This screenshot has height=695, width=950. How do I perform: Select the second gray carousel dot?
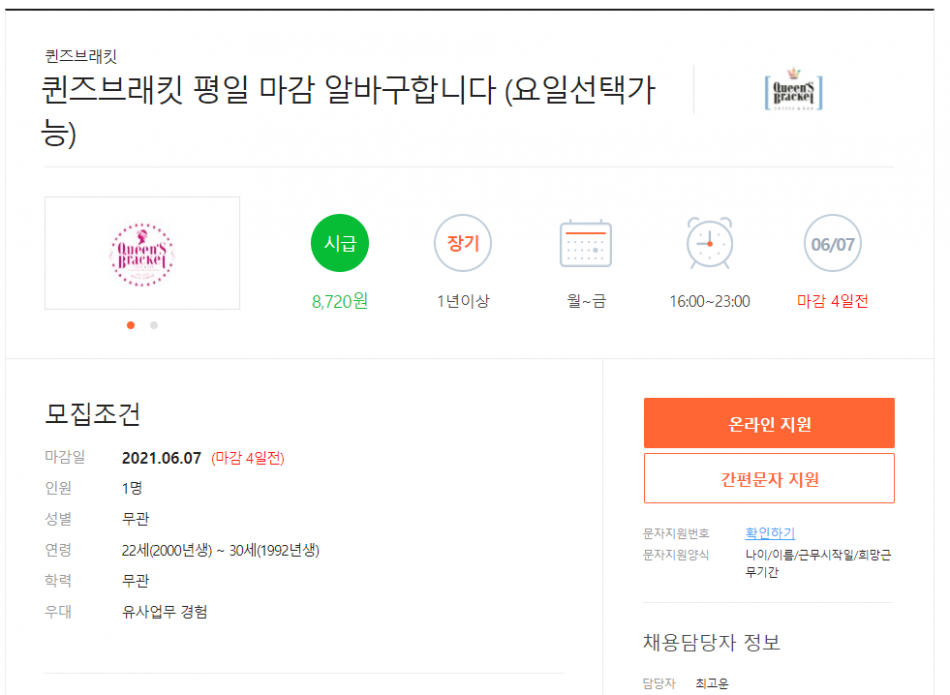point(154,325)
